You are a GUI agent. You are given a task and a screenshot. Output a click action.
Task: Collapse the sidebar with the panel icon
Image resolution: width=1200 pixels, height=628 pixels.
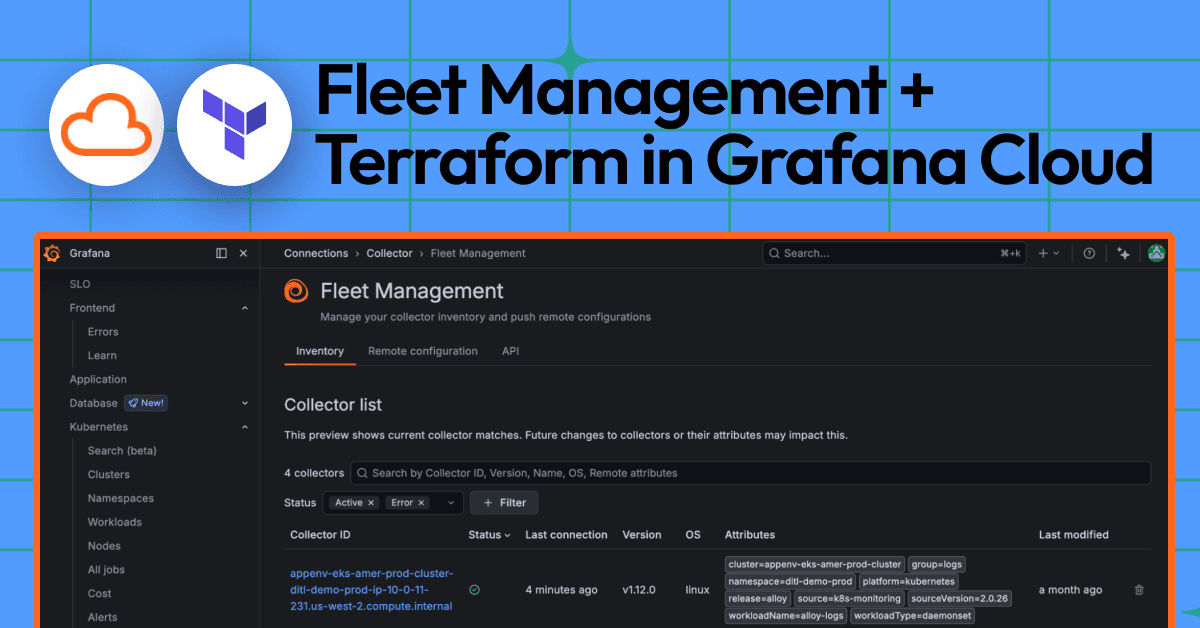coord(221,253)
